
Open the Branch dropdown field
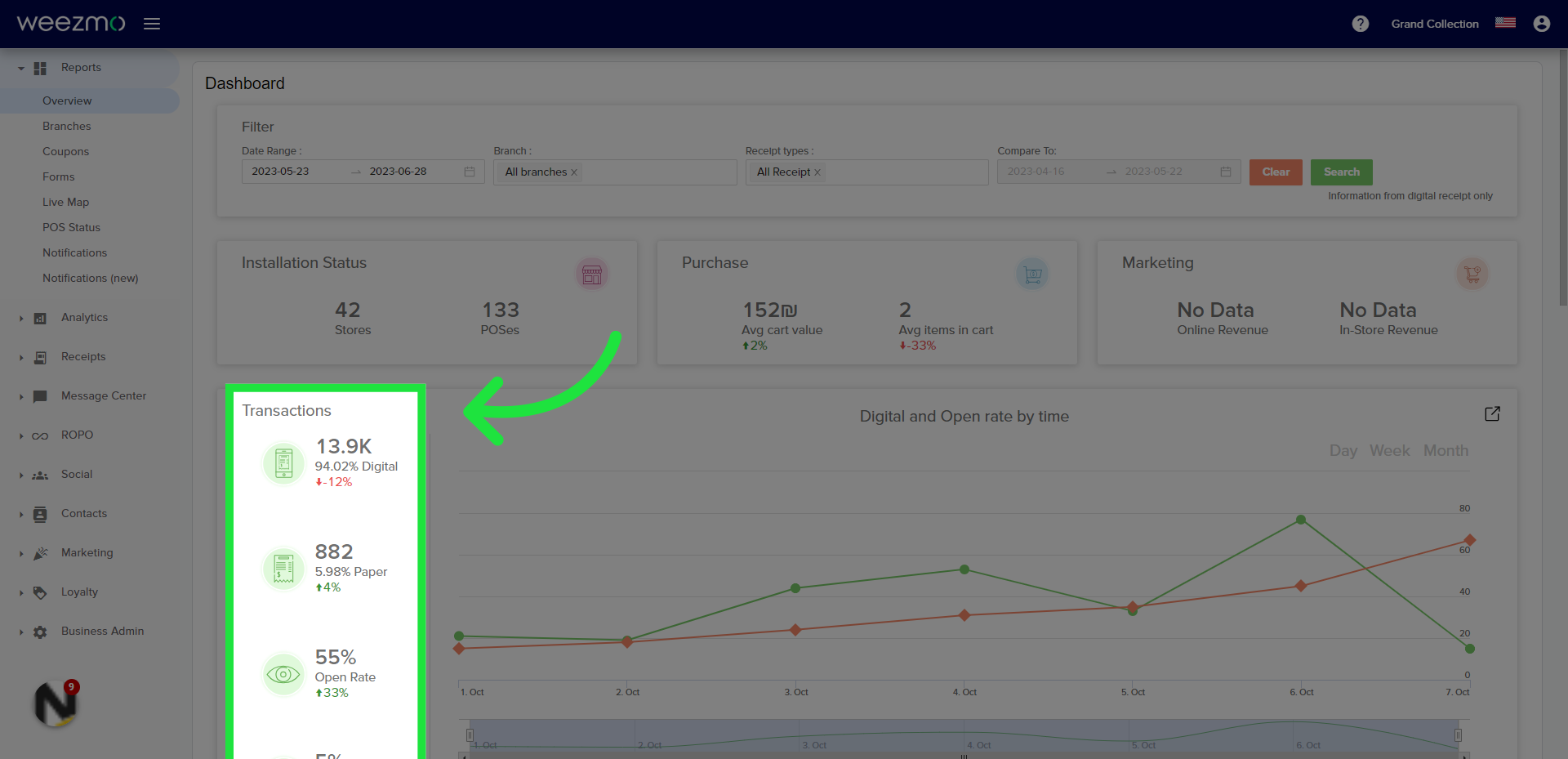pos(615,172)
